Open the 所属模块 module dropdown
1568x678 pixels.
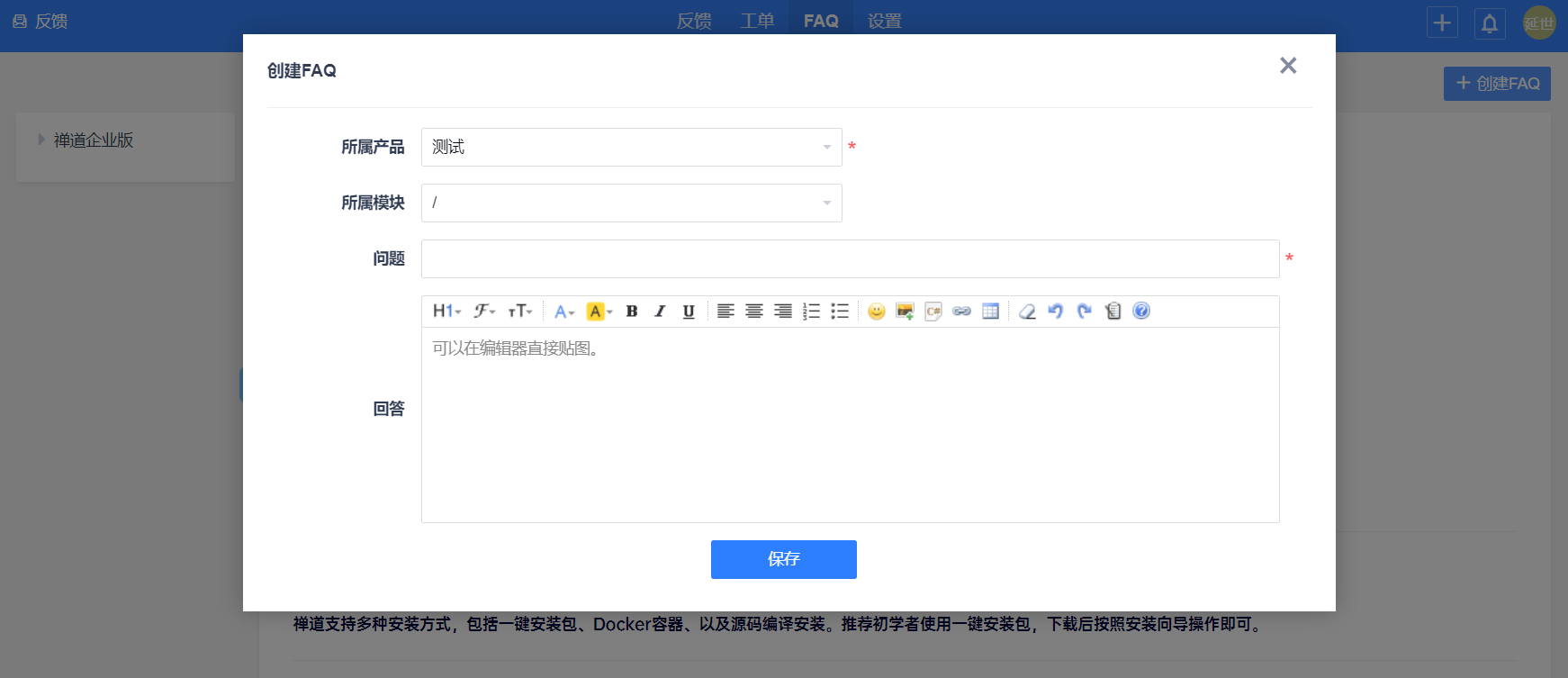point(632,203)
